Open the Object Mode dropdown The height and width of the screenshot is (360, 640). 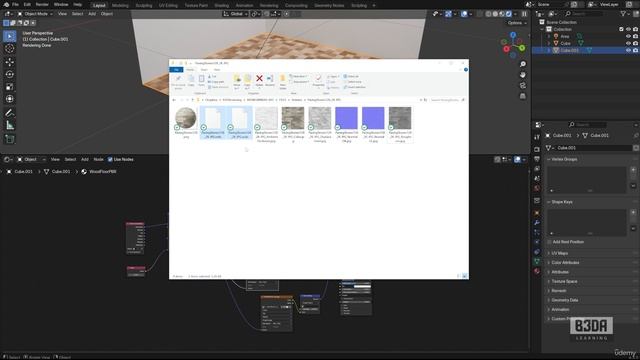tap(35, 14)
